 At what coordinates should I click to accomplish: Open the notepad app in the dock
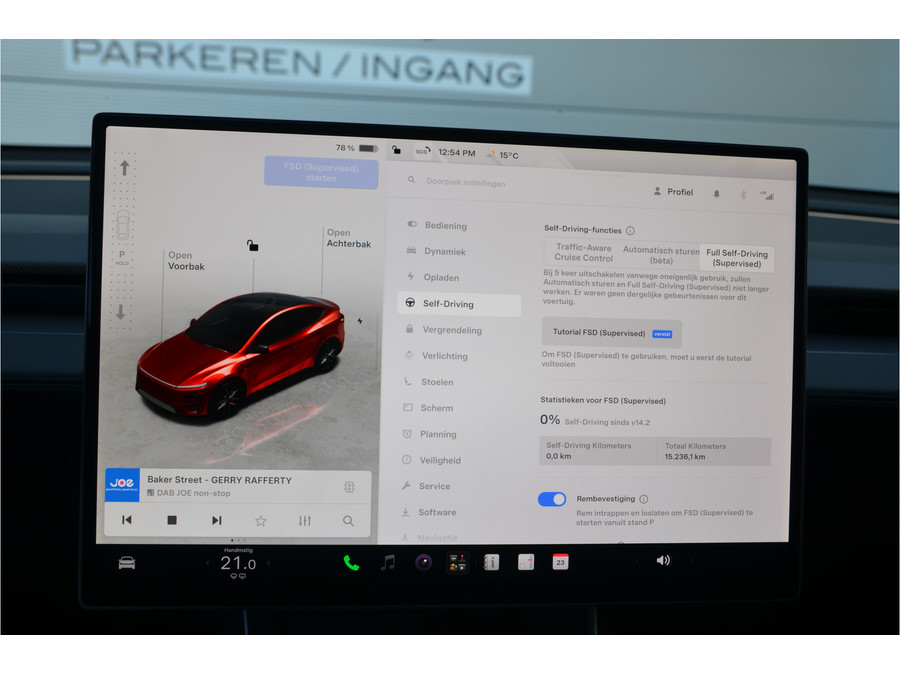526,562
